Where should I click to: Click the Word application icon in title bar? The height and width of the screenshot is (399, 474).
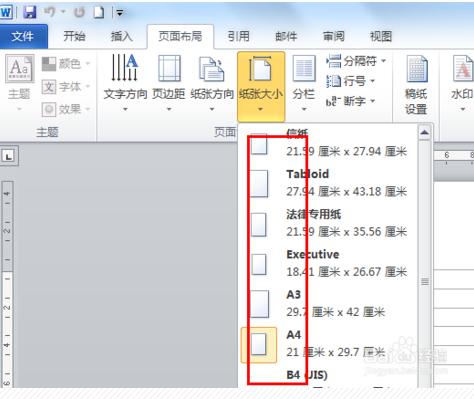click(x=6, y=12)
